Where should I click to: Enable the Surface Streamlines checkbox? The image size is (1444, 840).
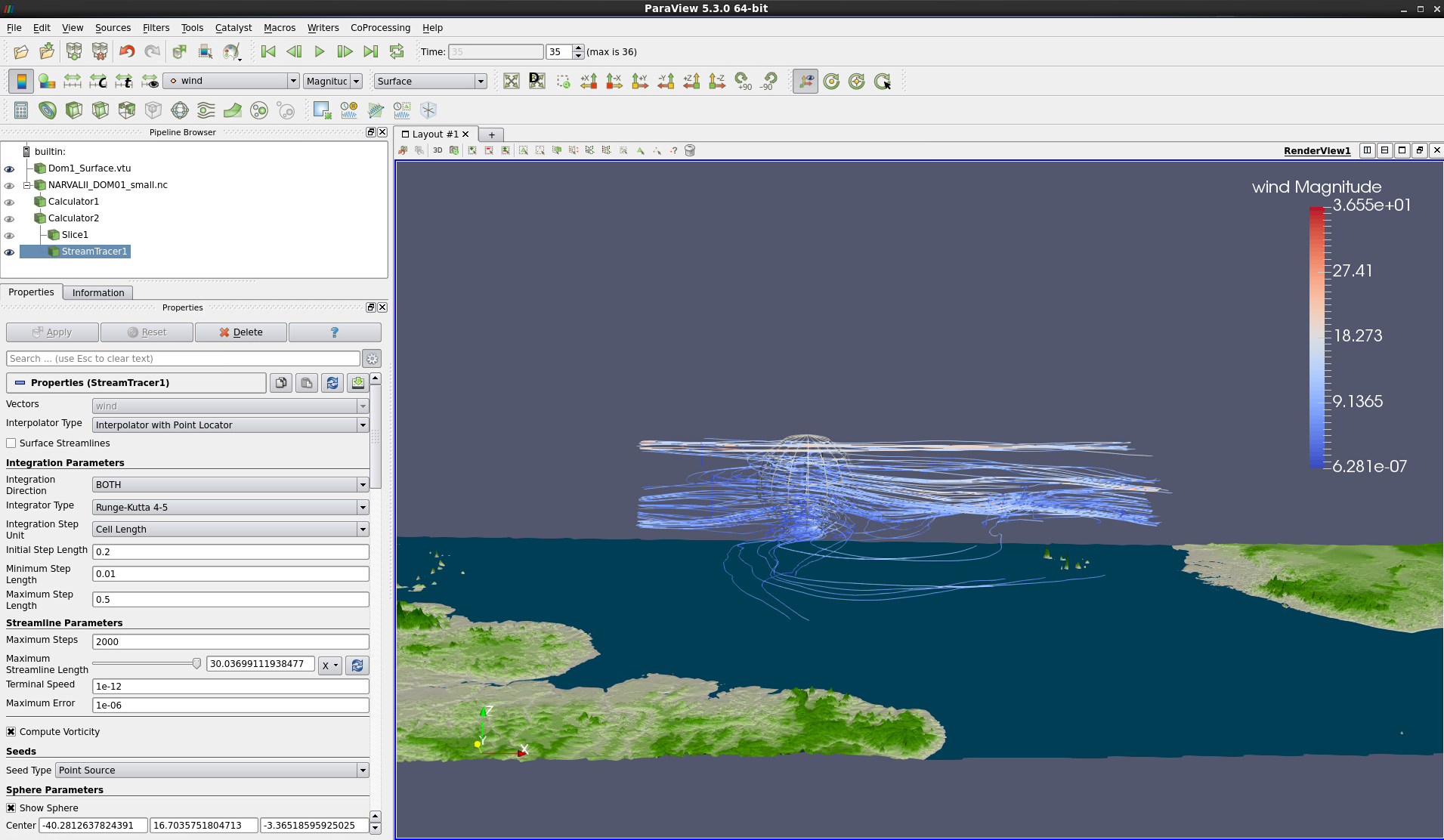pyautogui.click(x=11, y=443)
